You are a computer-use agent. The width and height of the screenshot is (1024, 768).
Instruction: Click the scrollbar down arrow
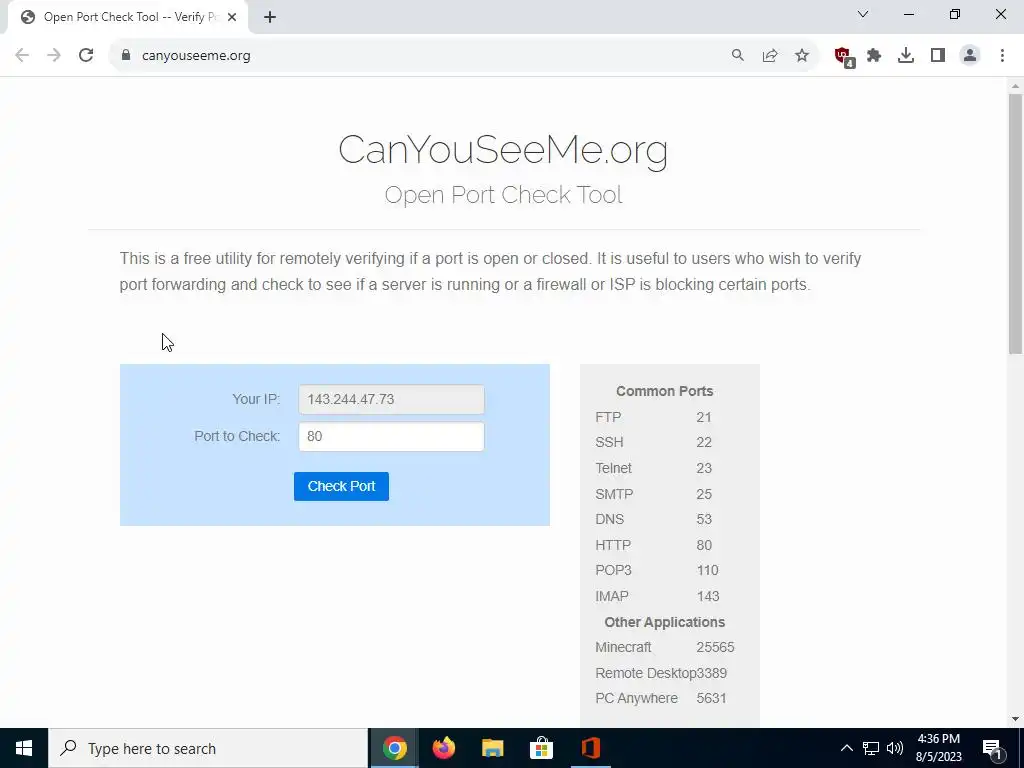point(1015,719)
